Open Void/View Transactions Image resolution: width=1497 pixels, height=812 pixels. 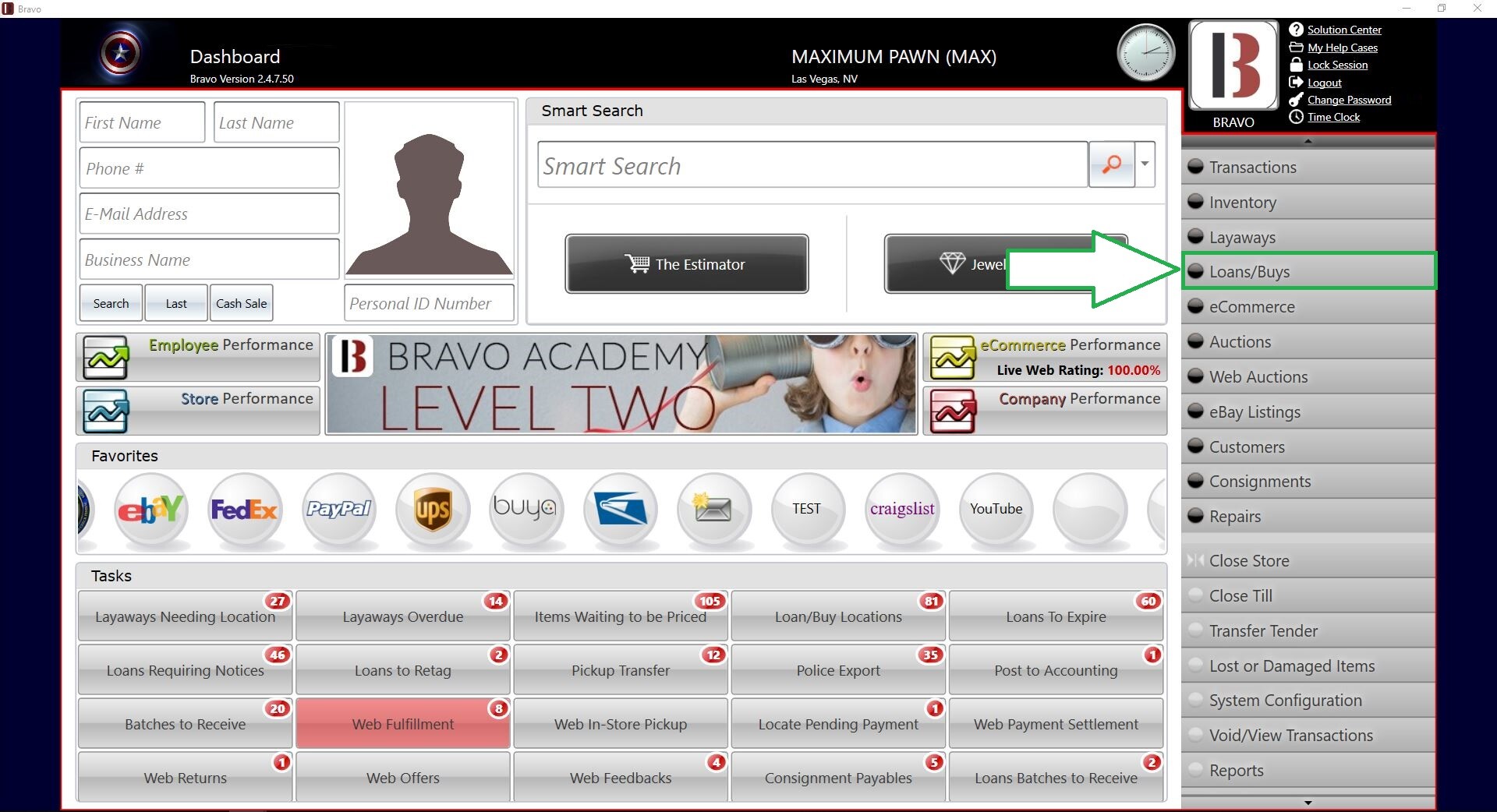click(x=1308, y=735)
